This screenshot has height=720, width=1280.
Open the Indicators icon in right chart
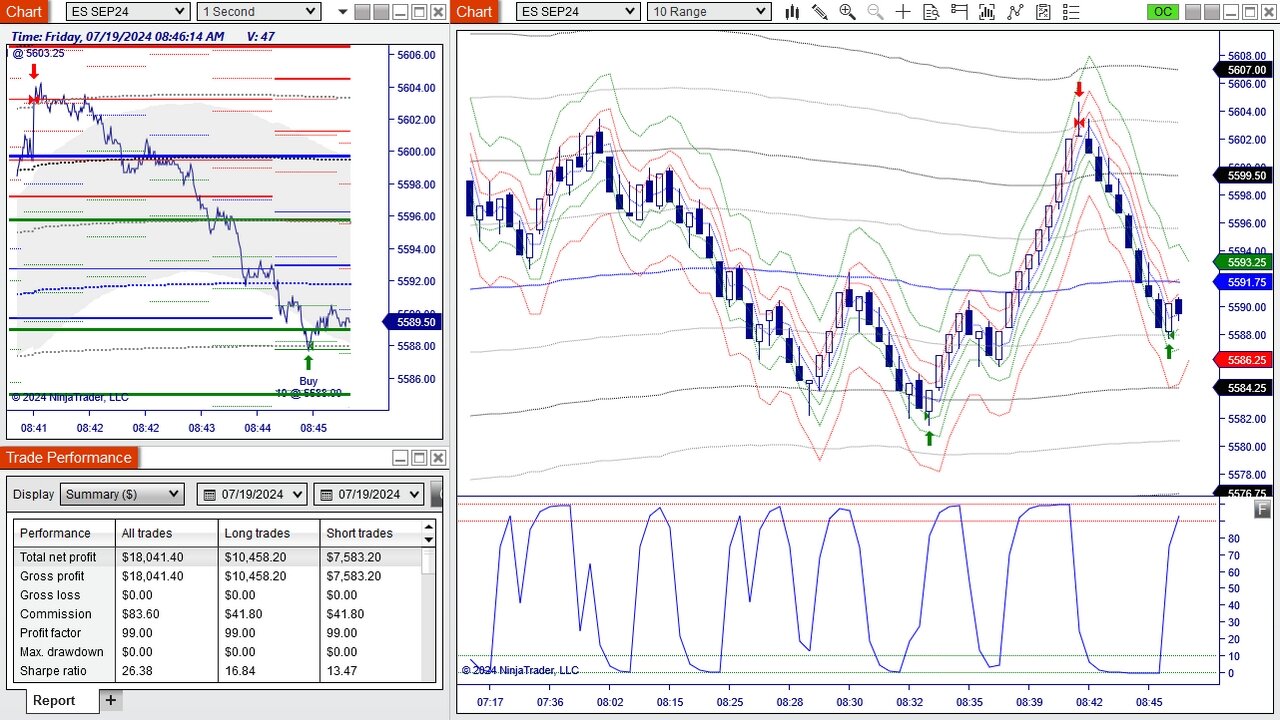pos(987,12)
